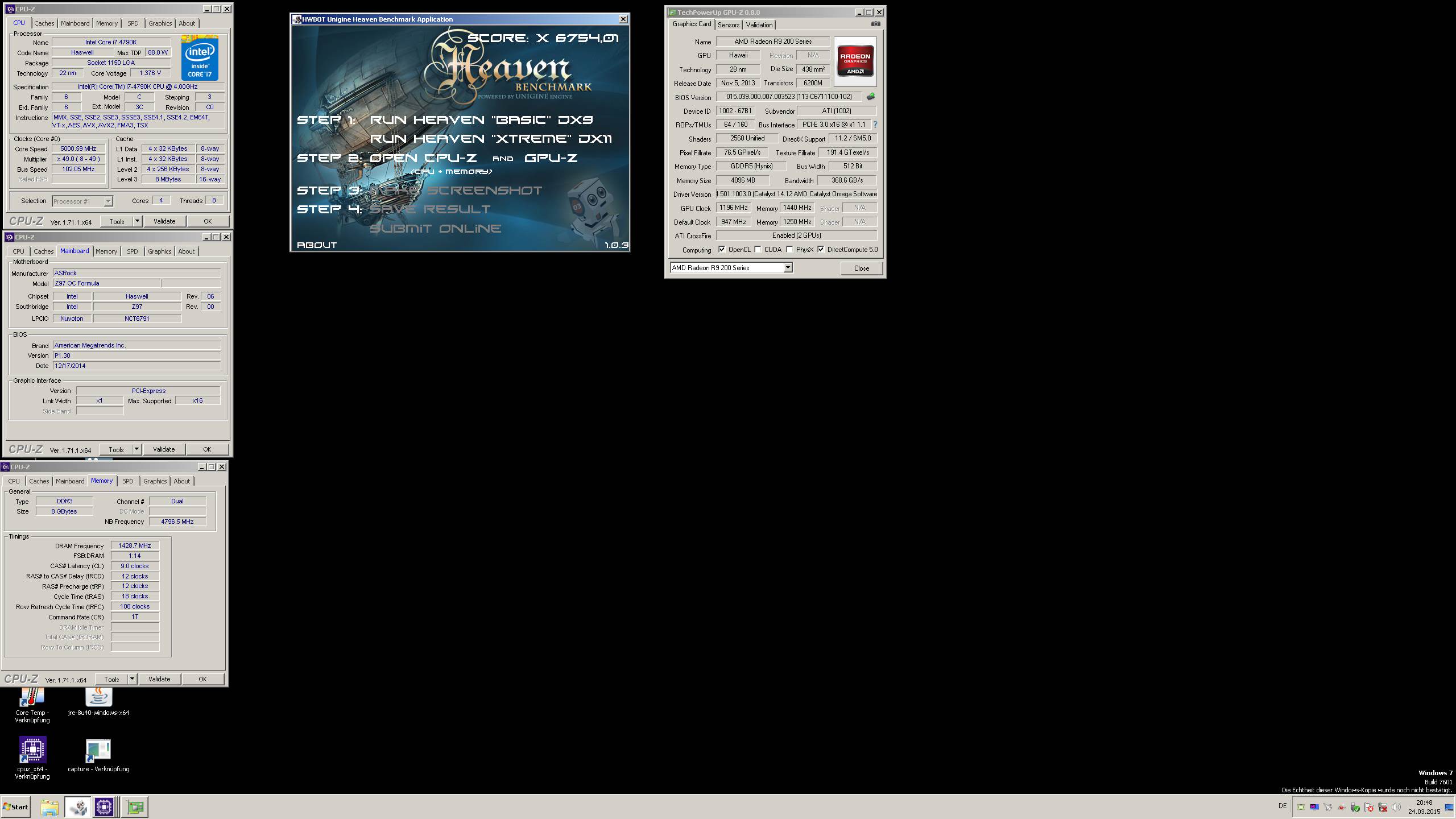Expand Tools dropdown arrow in Memory CPU-Z
1456x819 pixels.
(132, 679)
